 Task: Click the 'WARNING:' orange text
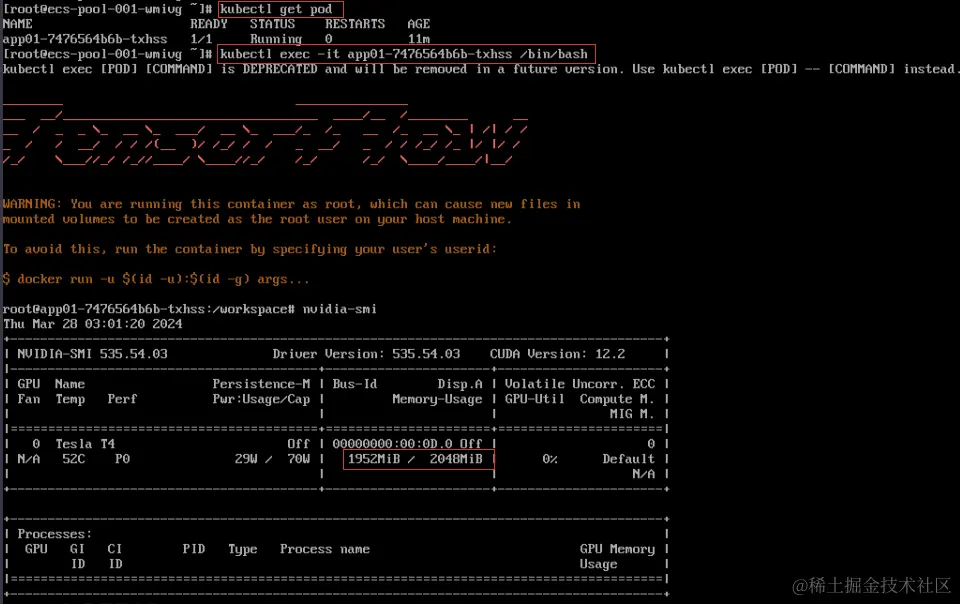coord(32,204)
